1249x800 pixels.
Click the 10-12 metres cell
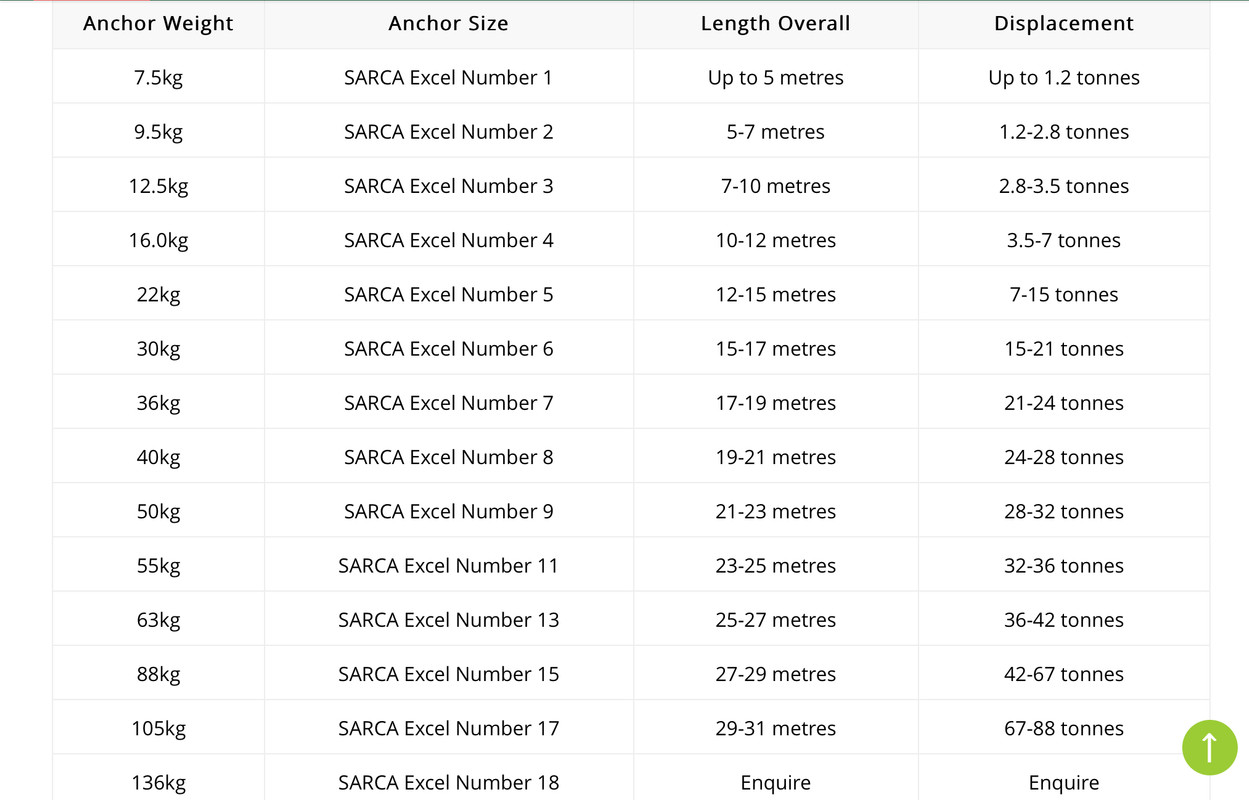point(776,239)
